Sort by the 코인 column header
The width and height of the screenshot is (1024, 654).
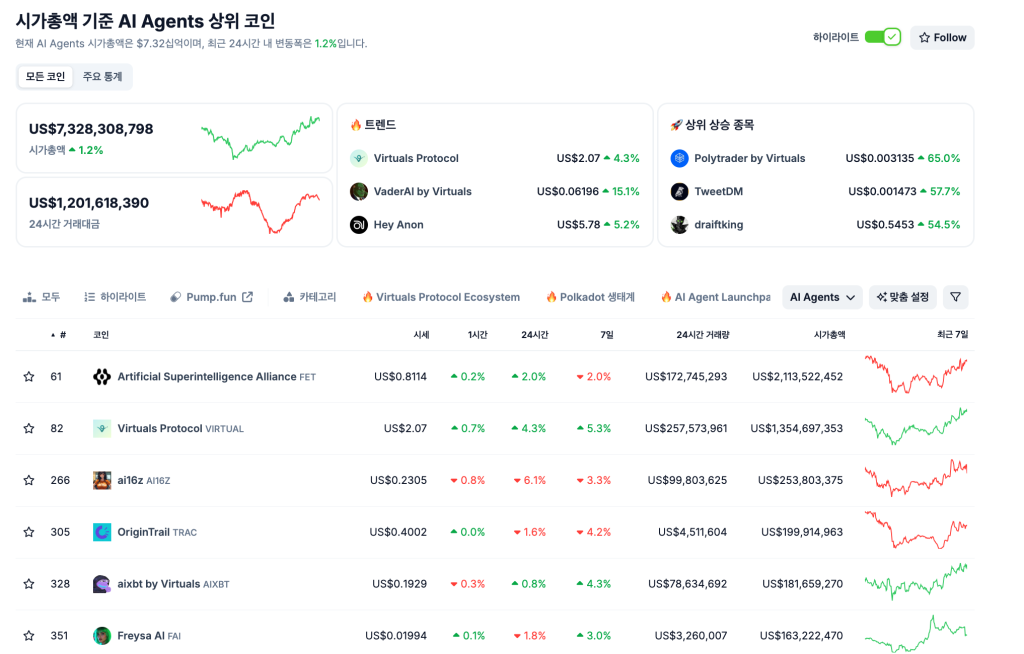click(x=101, y=335)
